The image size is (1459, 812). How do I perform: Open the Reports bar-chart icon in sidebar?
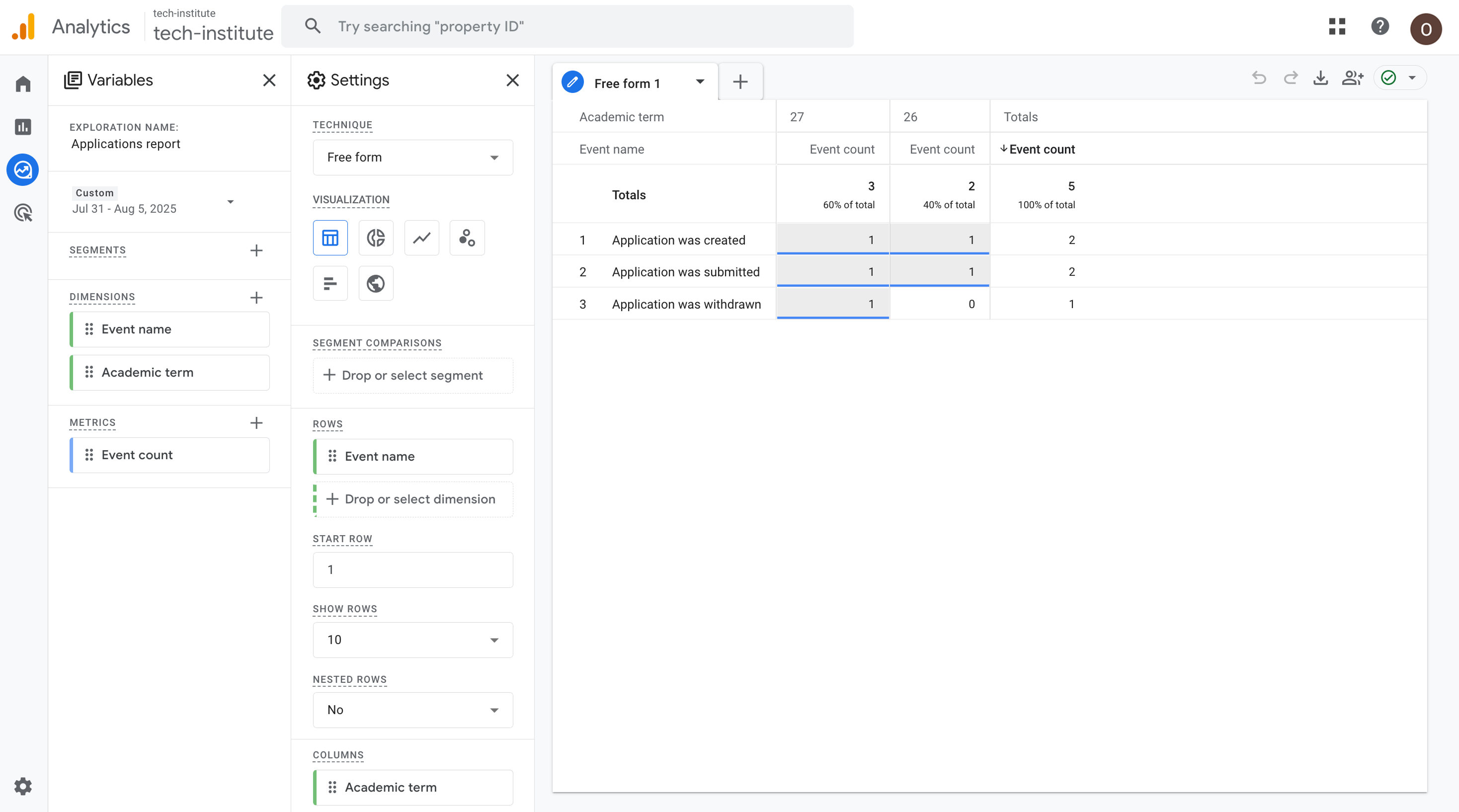(23, 127)
